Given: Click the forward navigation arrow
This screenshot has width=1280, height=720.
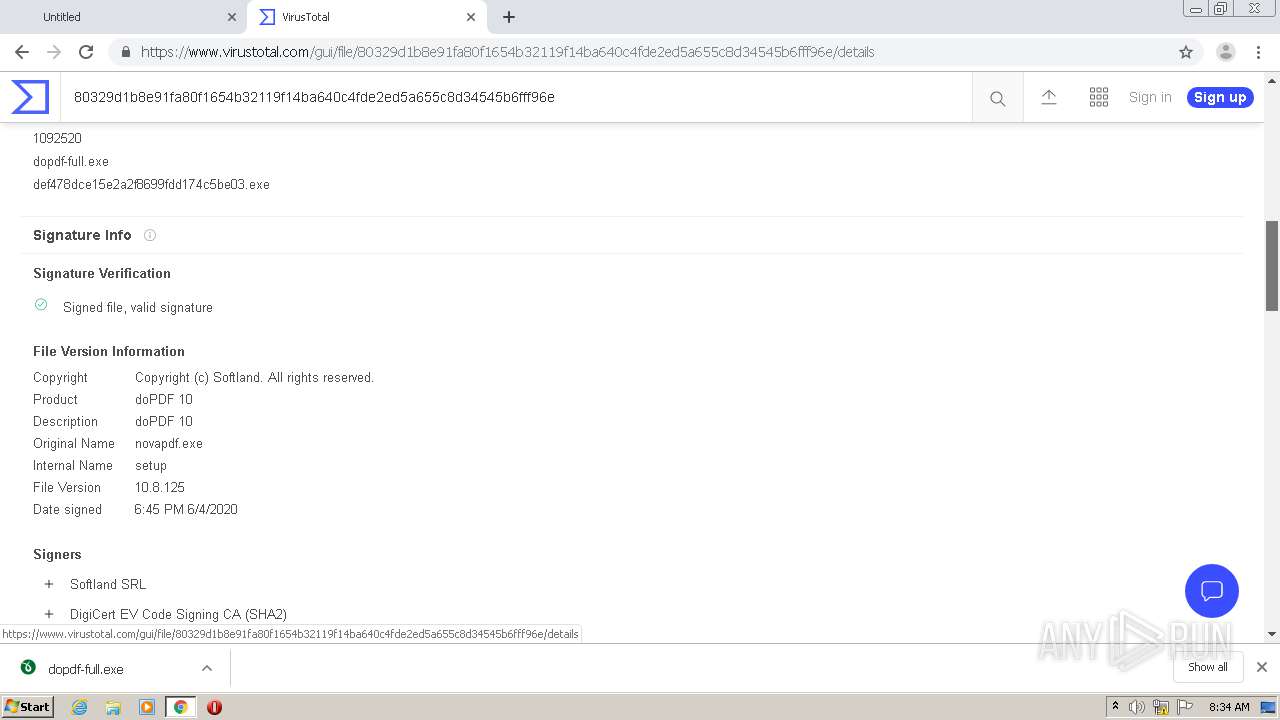Looking at the screenshot, I should click(x=54, y=52).
